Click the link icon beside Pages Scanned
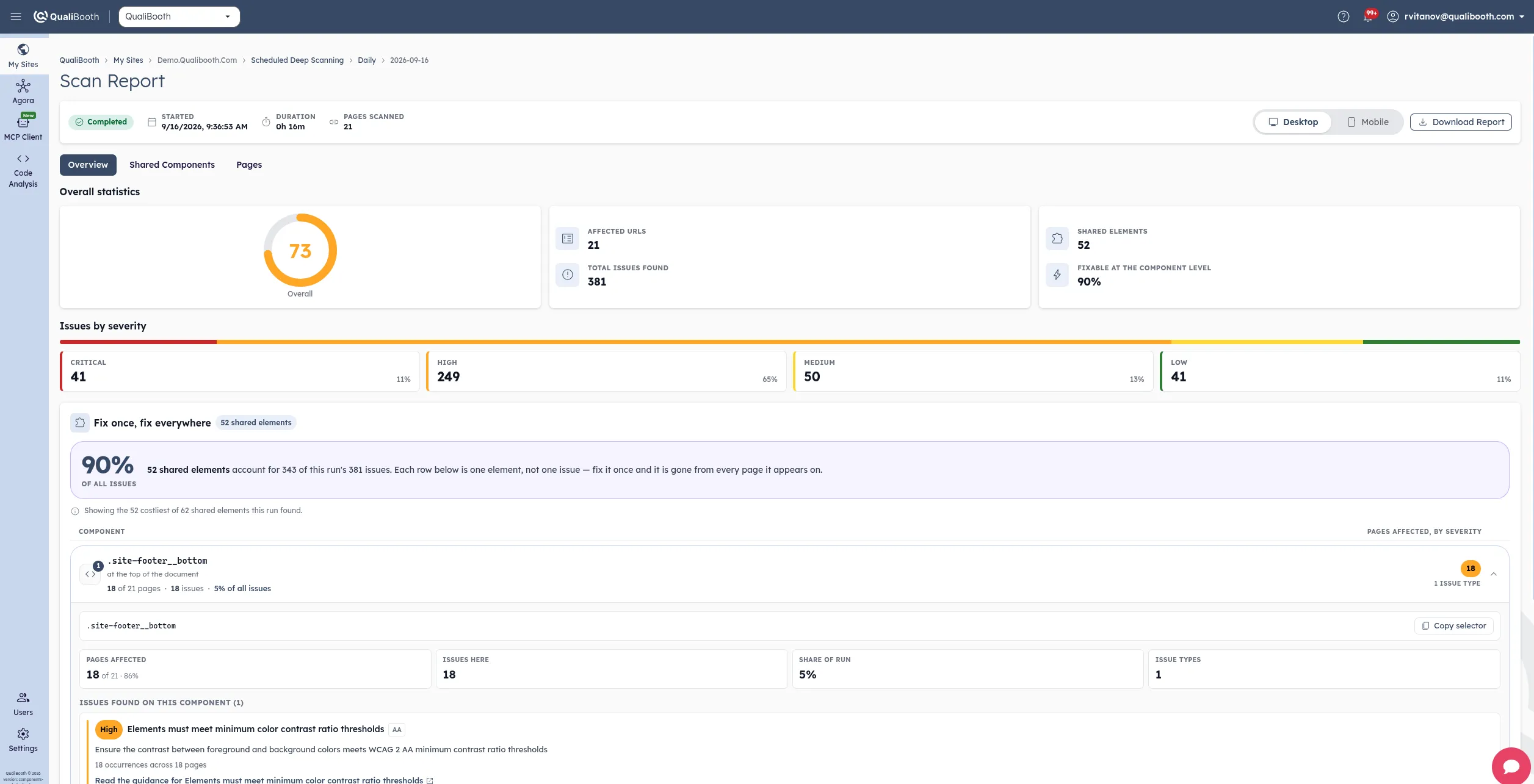Screen dimensions: 1534x784 click(334, 122)
